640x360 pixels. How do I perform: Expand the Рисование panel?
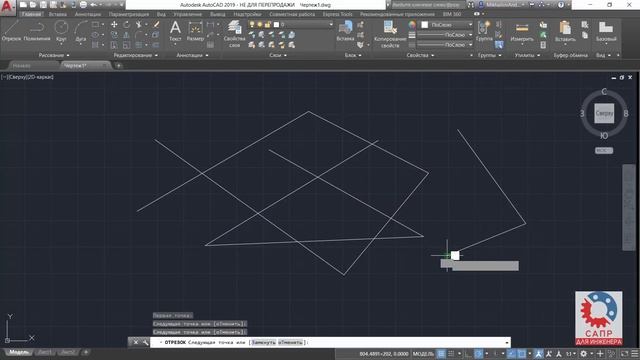(54, 55)
